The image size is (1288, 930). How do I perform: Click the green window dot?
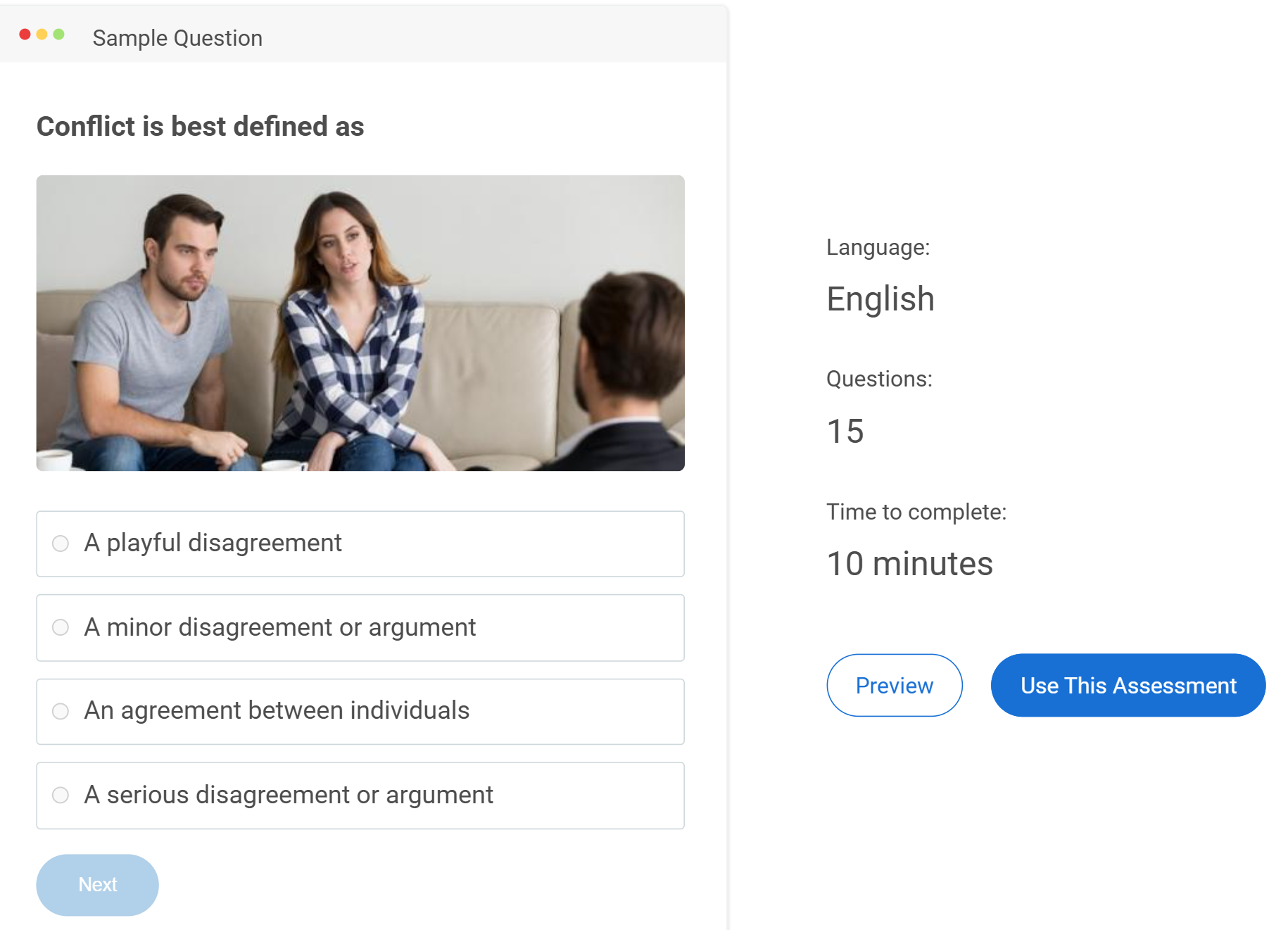tap(59, 34)
